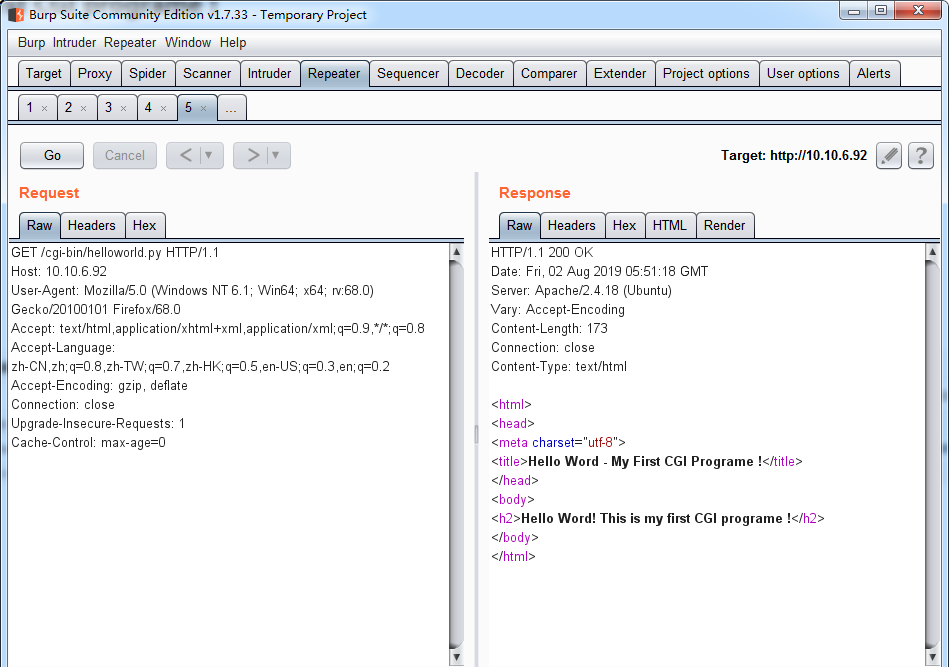
Task: Close Repeater tab 2 via its x
Action: point(84,108)
